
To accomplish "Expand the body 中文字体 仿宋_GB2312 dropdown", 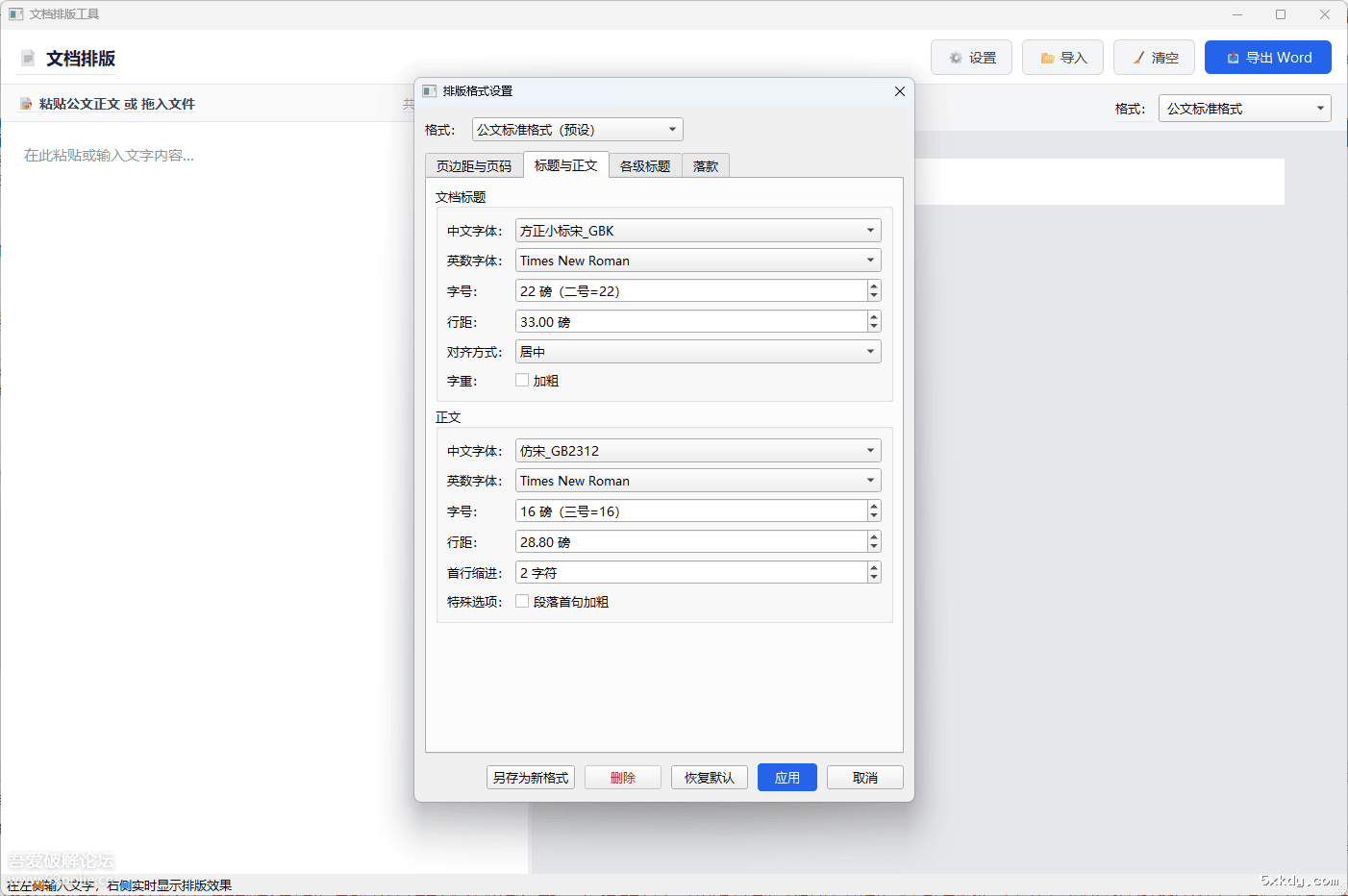I will pos(698,451).
